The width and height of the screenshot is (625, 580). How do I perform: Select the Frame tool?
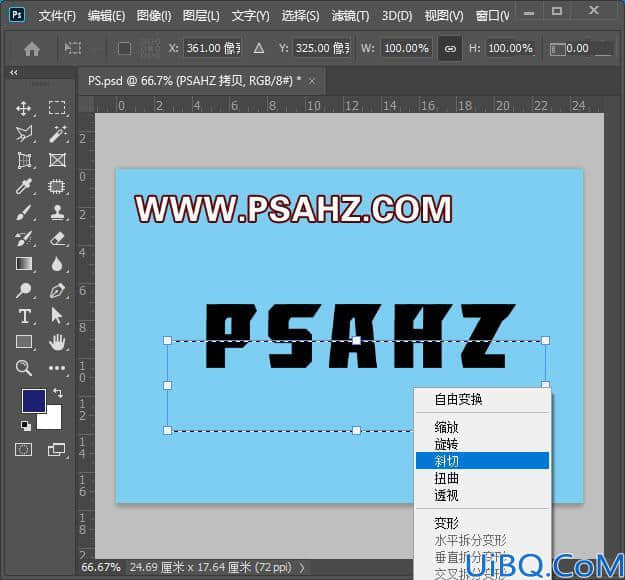57,160
